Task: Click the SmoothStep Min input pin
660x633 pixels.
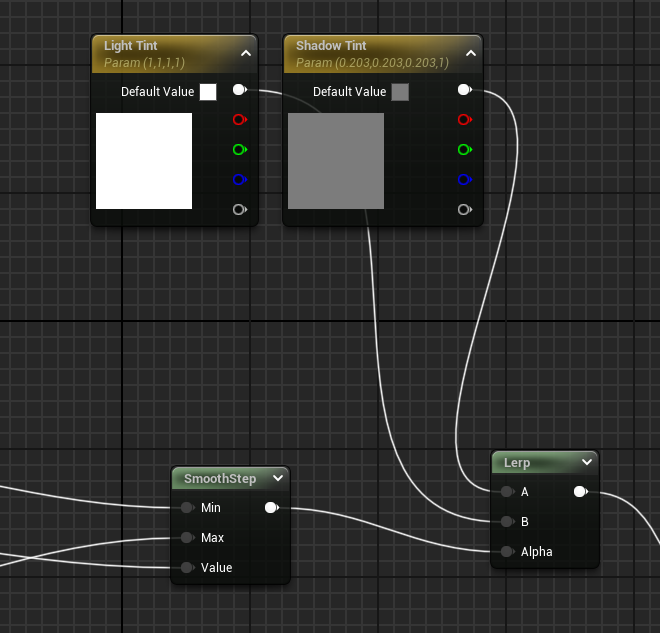Action: [x=188, y=508]
